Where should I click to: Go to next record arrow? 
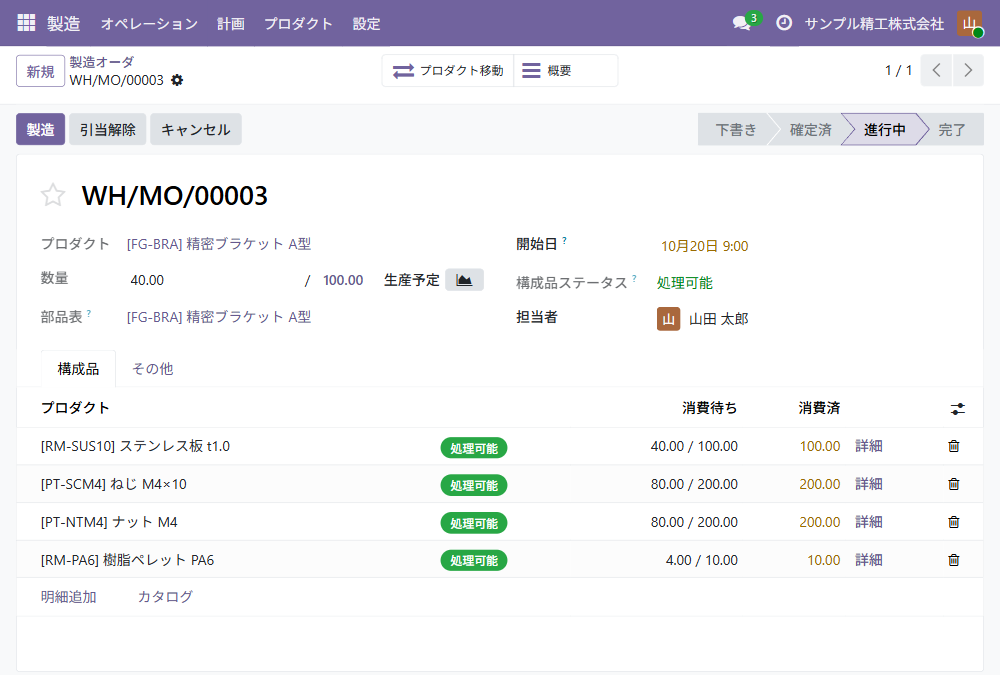coord(968,70)
